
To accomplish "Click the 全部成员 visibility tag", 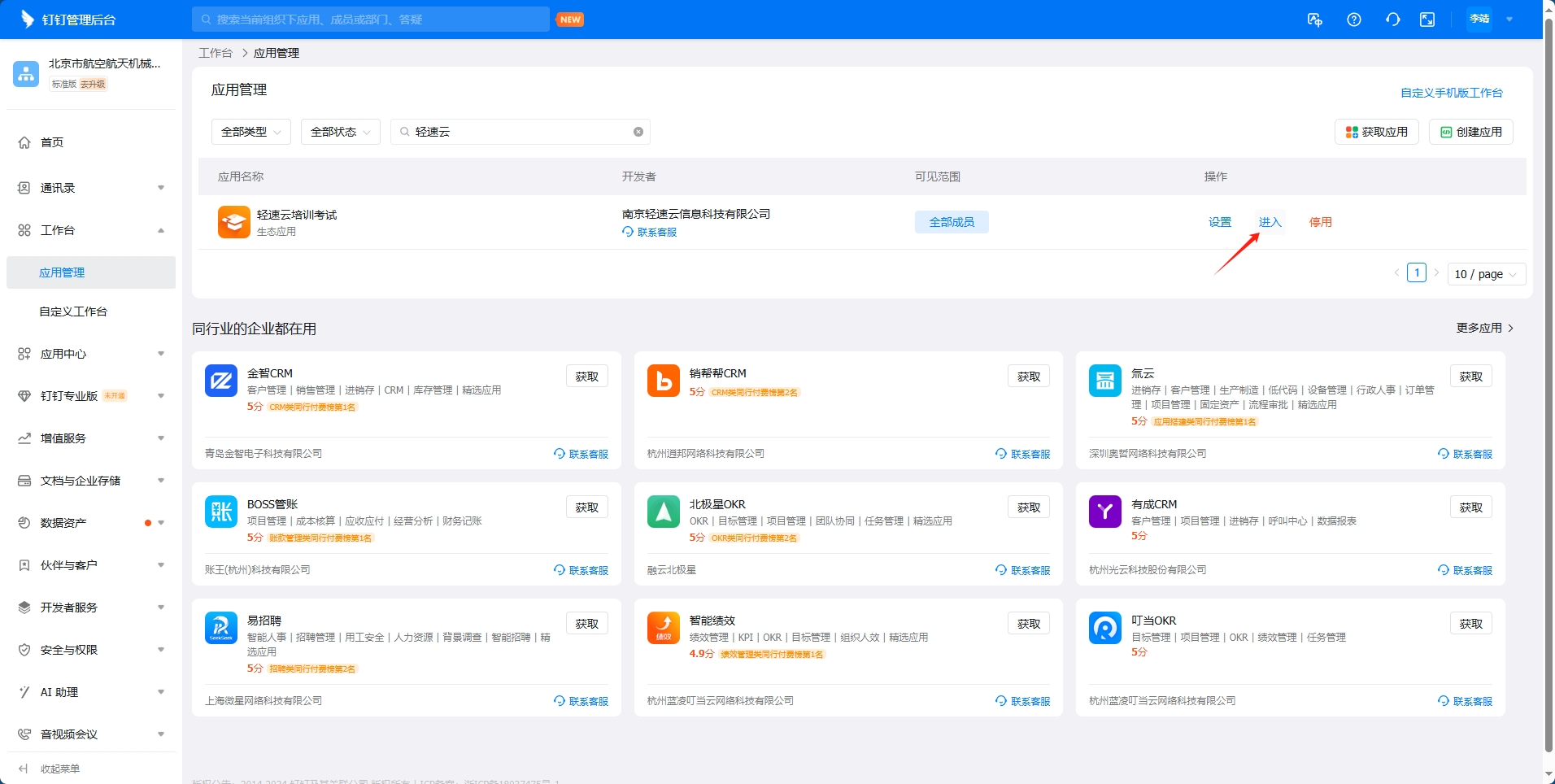I will click(952, 222).
